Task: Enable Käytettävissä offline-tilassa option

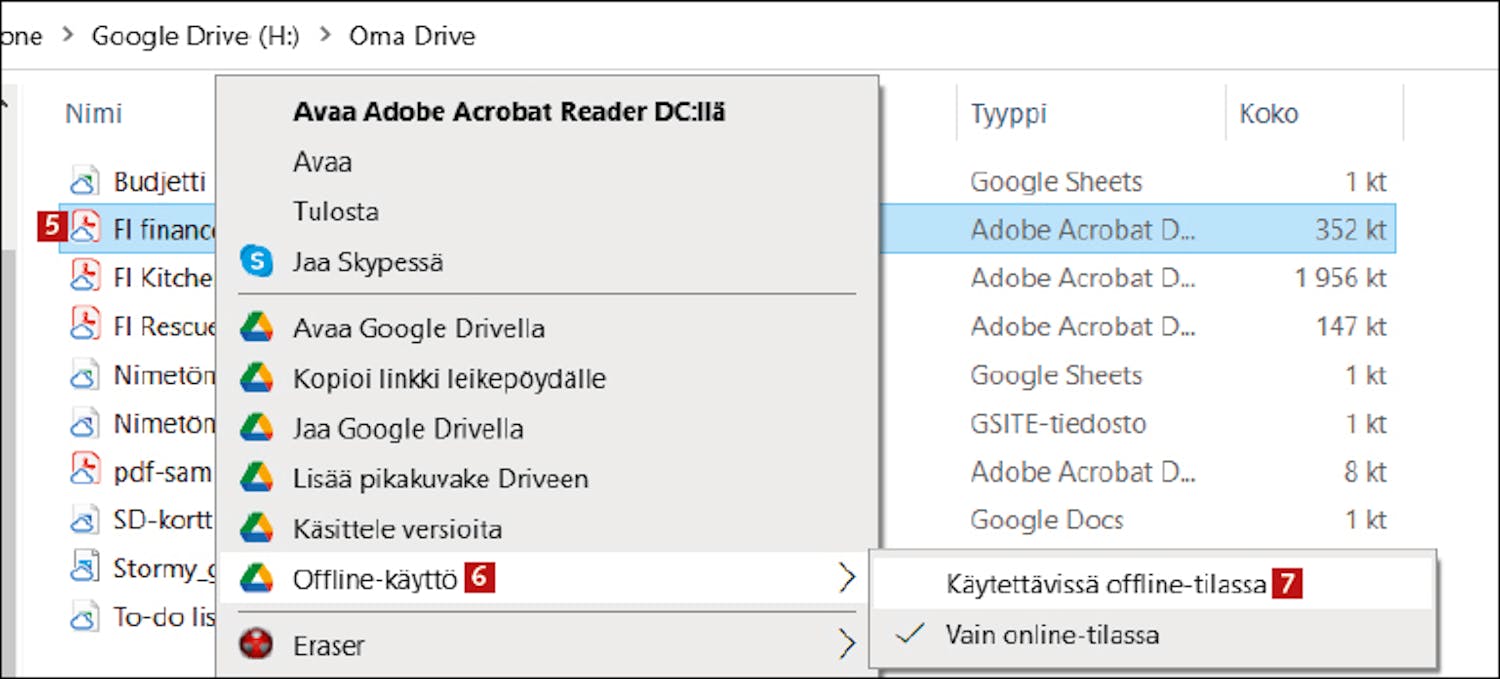Action: (x=1106, y=585)
